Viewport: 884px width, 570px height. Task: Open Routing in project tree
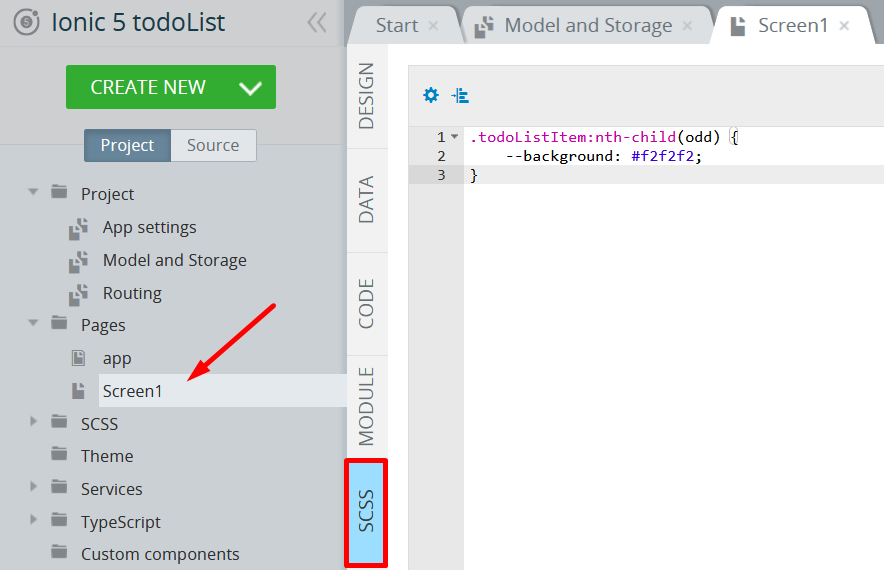click(x=132, y=293)
